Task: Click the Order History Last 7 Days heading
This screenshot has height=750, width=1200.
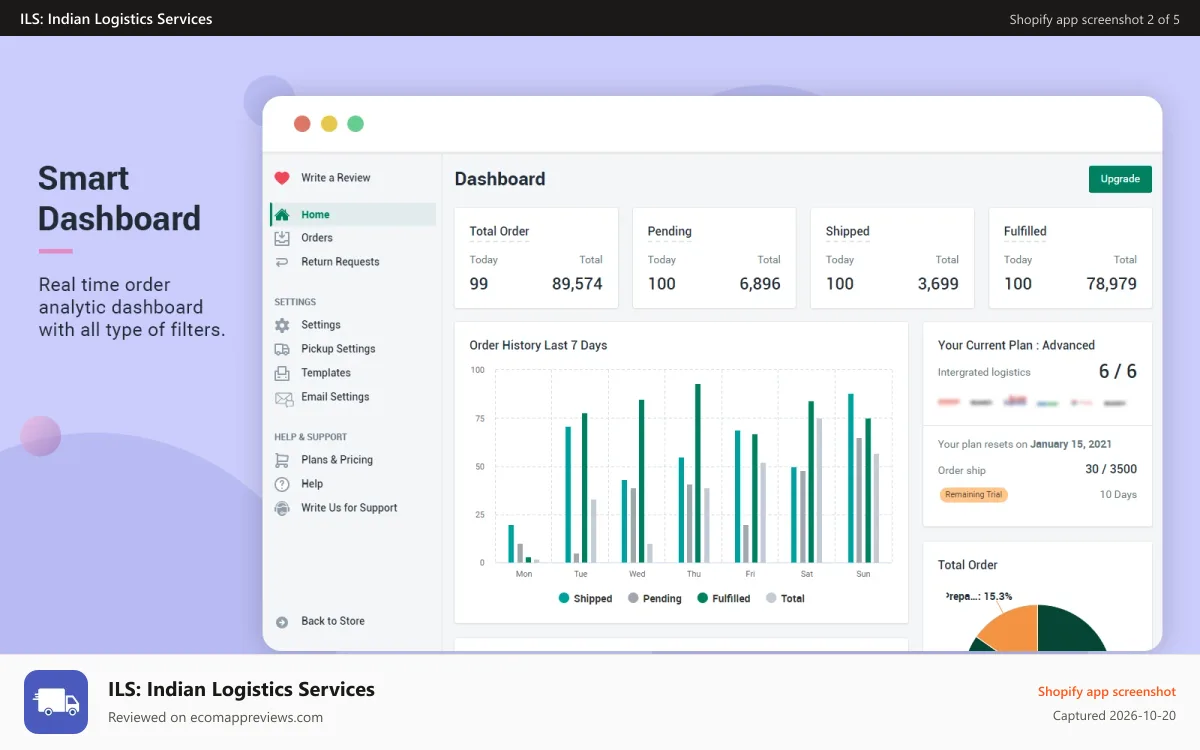Action: pyautogui.click(x=538, y=345)
